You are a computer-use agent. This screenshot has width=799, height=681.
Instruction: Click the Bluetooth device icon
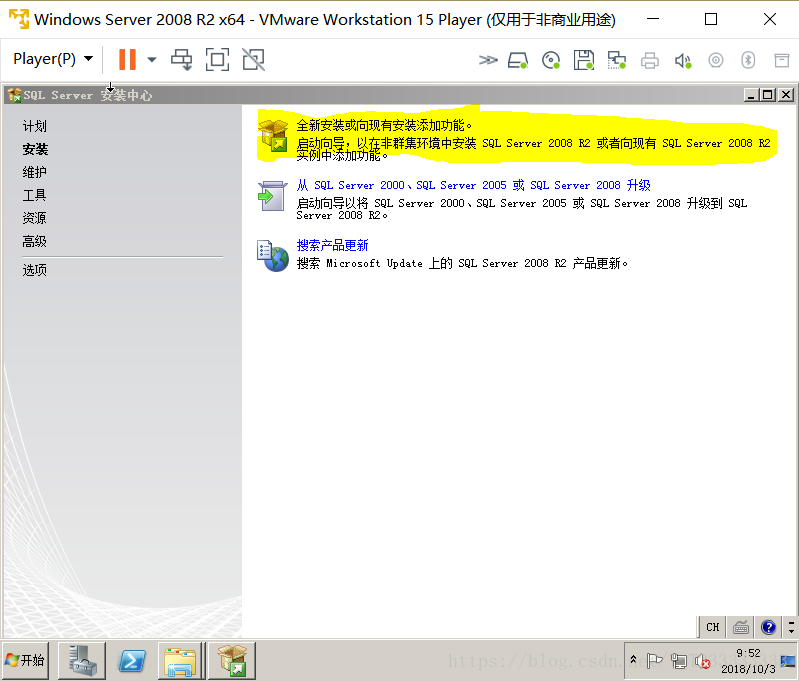pyautogui.click(x=748, y=61)
